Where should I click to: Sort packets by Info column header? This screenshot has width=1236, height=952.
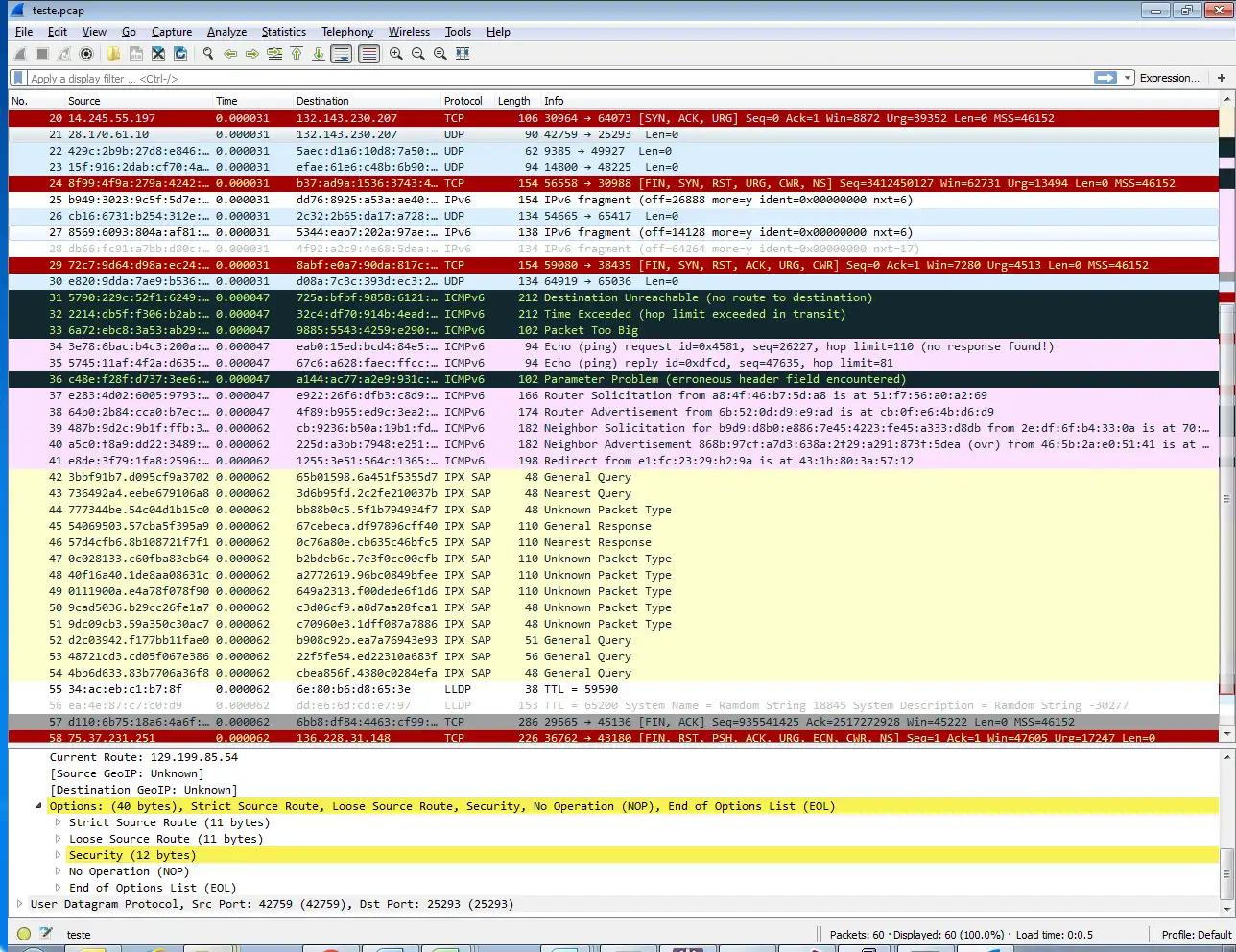pos(880,101)
